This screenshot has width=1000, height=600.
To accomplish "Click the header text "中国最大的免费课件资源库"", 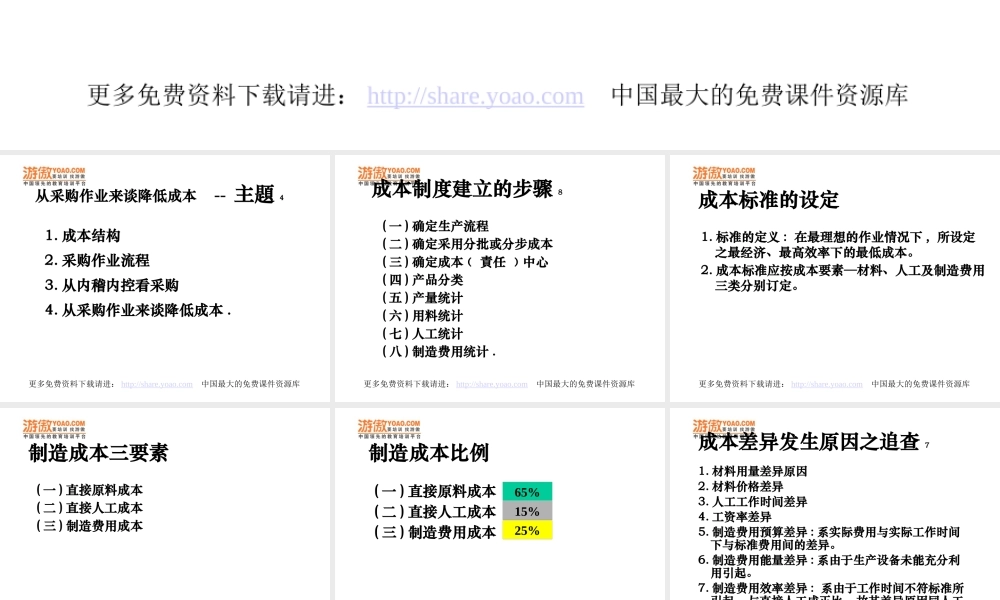I will pos(760,96).
